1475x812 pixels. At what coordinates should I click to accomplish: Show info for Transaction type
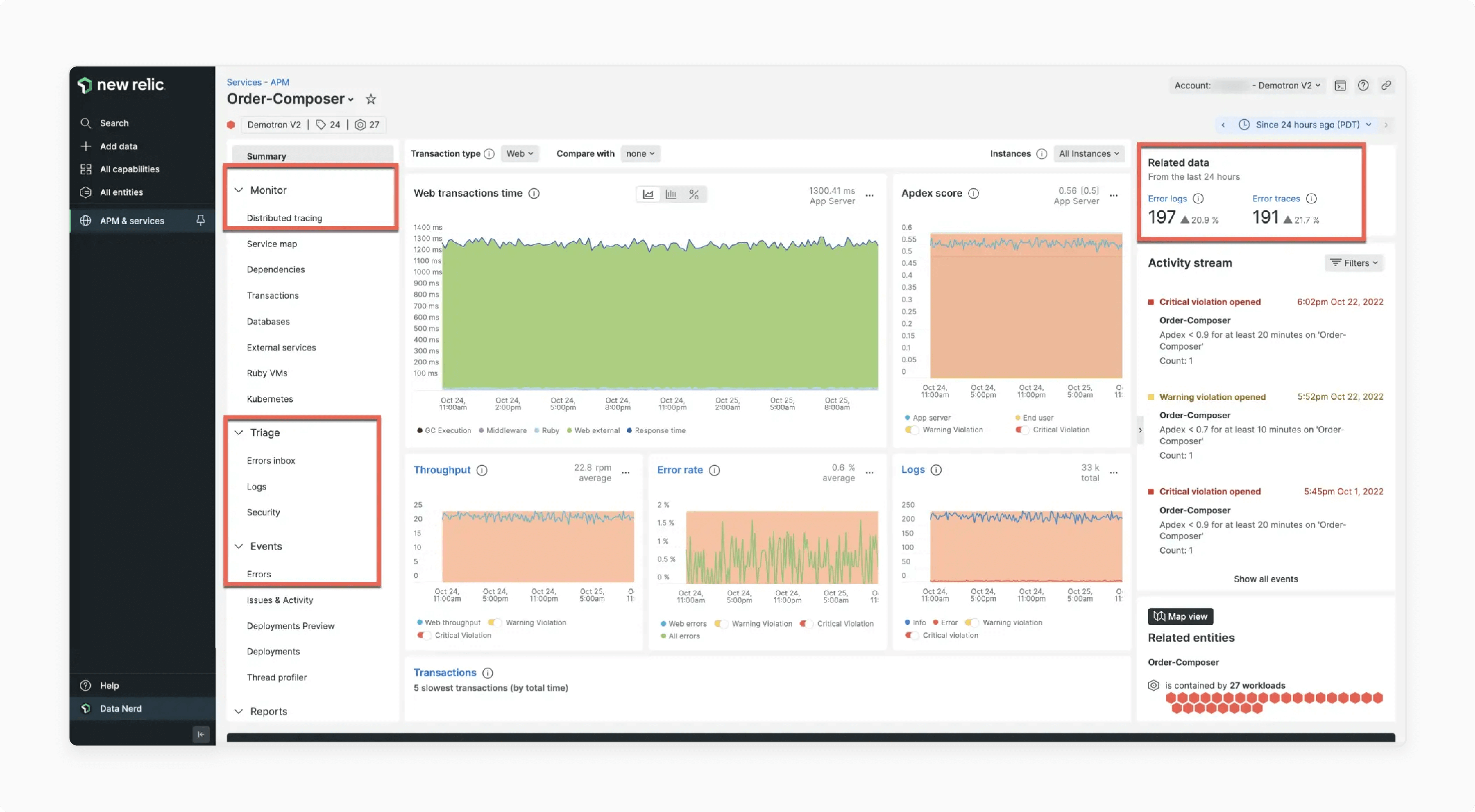[x=489, y=153]
